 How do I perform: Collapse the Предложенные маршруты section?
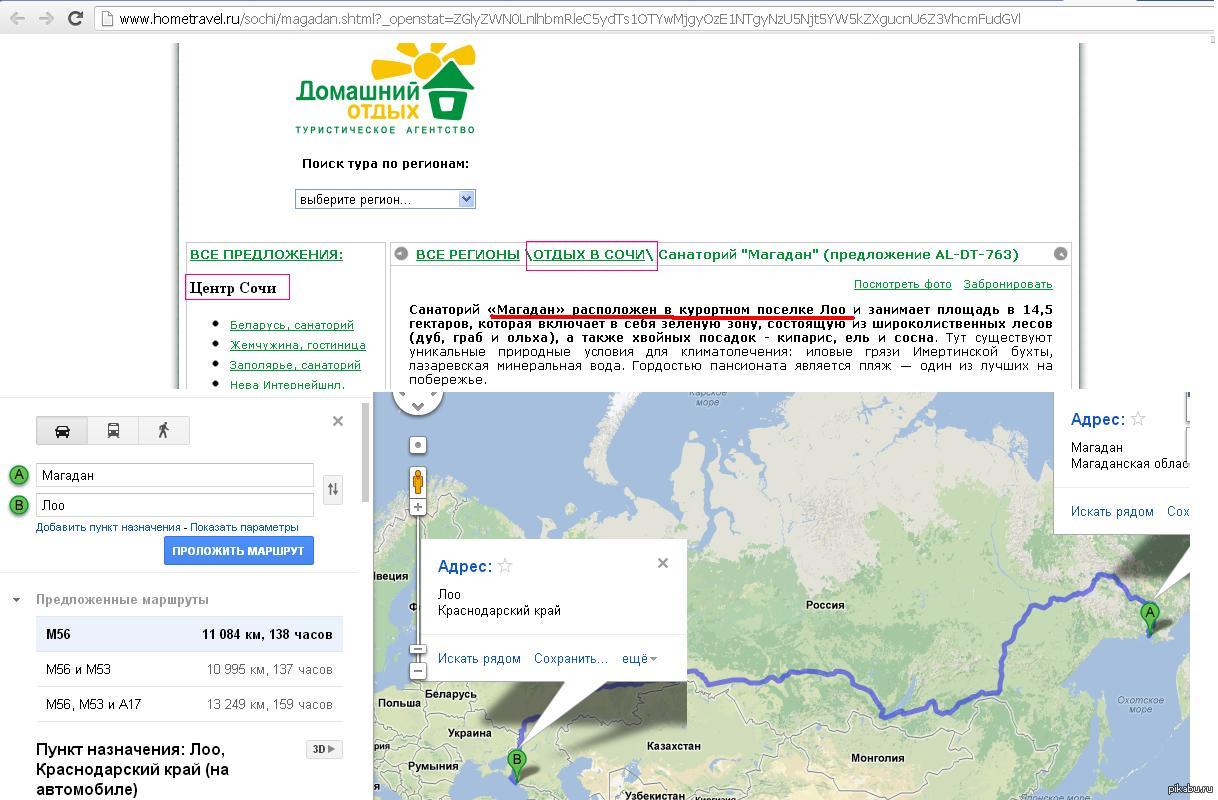pyautogui.click(x=16, y=600)
